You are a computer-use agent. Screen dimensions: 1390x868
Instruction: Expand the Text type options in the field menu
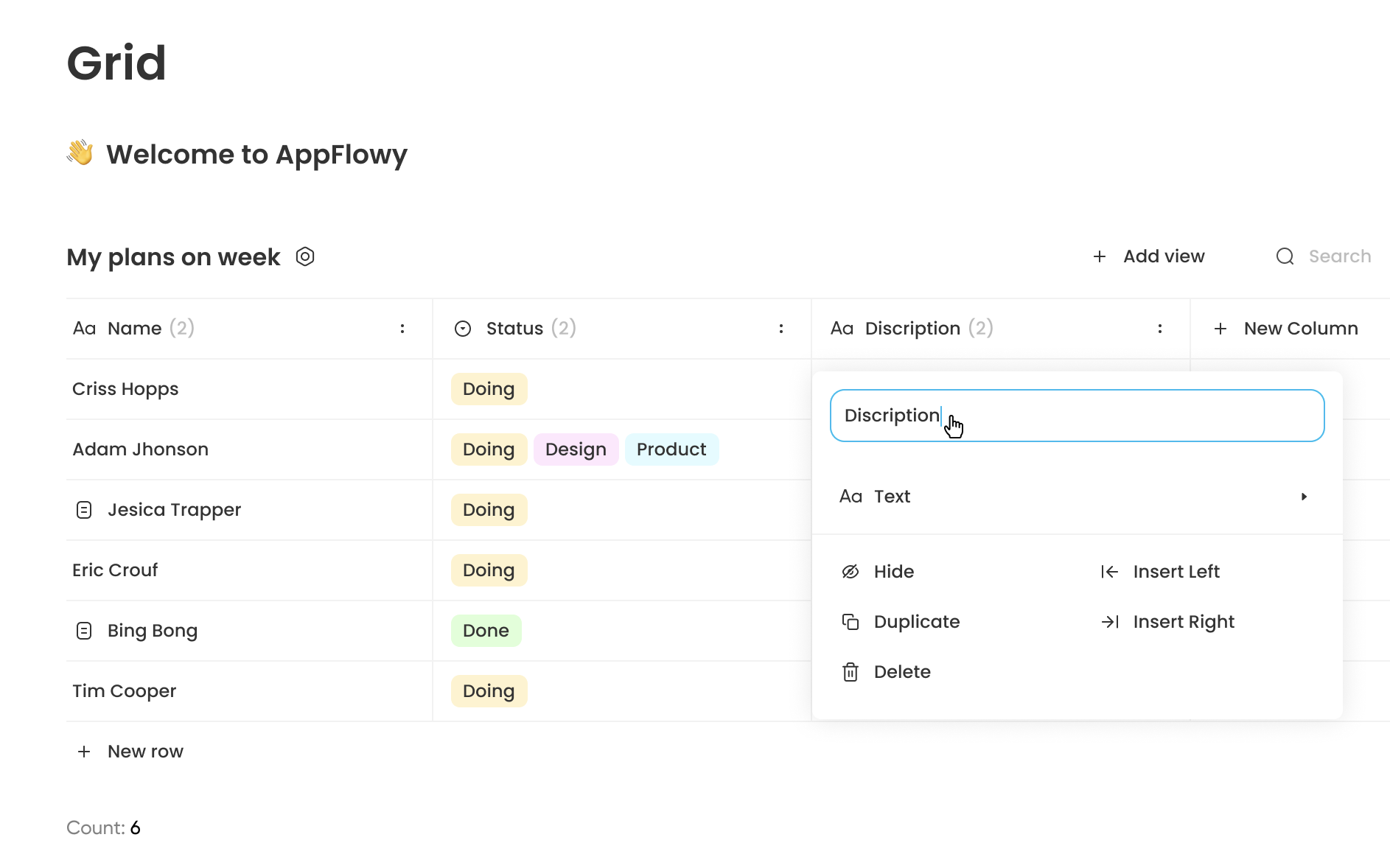(x=1305, y=496)
